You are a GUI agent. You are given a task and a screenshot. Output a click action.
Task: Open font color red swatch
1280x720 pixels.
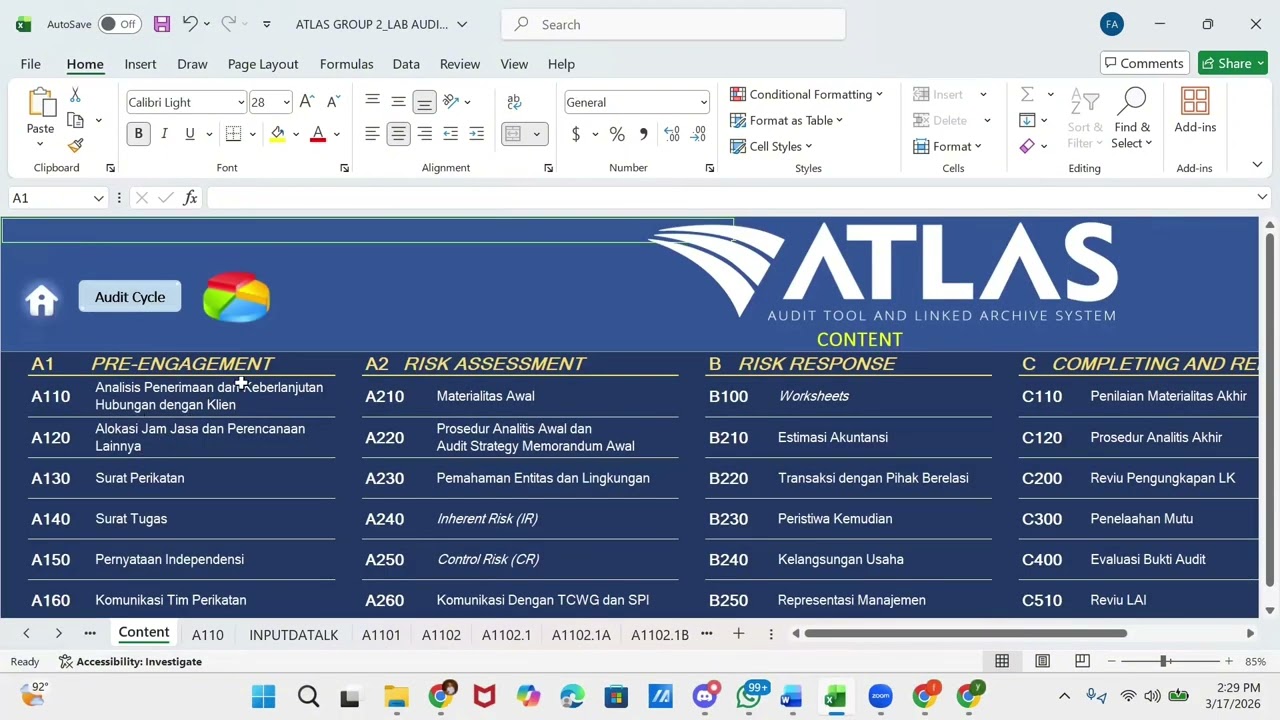pos(318,134)
